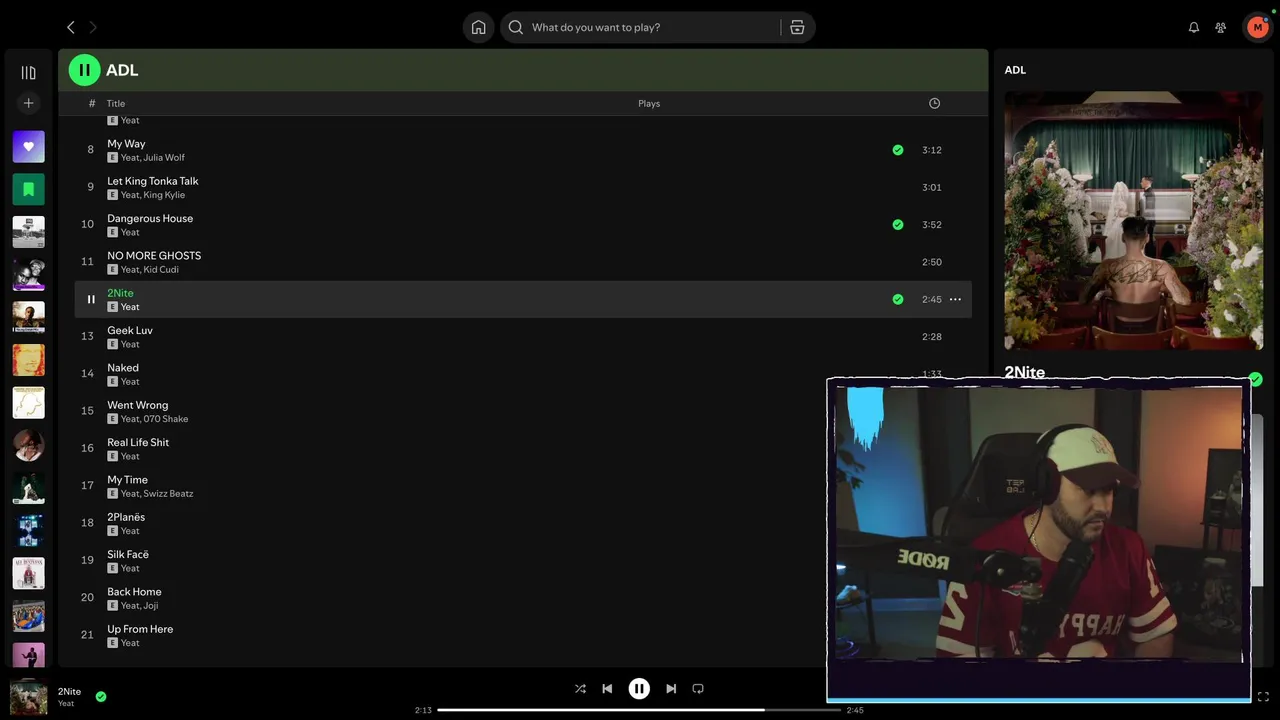Viewport: 1280px width, 720px height.
Task: Sort by Plays column header
Action: pos(649,103)
